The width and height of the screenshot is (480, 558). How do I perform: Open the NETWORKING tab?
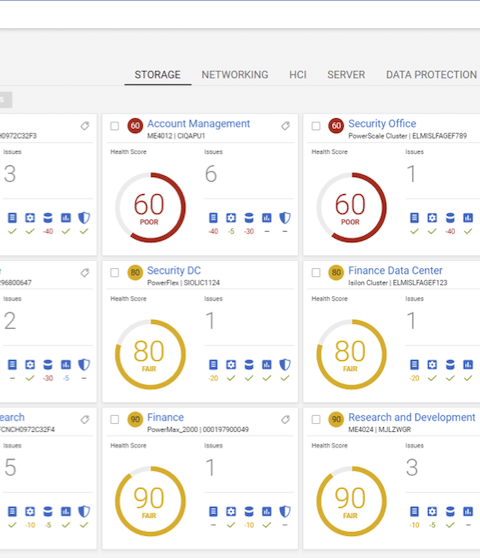click(235, 75)
